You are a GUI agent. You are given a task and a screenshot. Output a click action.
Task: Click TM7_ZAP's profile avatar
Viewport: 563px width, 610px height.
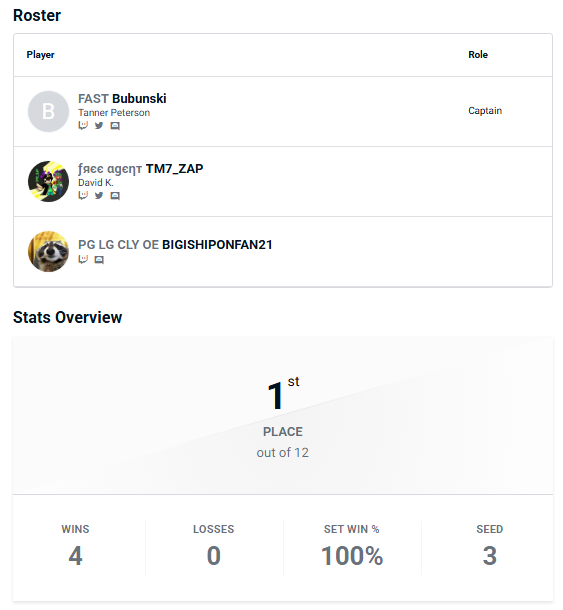[x=48, y=181]
